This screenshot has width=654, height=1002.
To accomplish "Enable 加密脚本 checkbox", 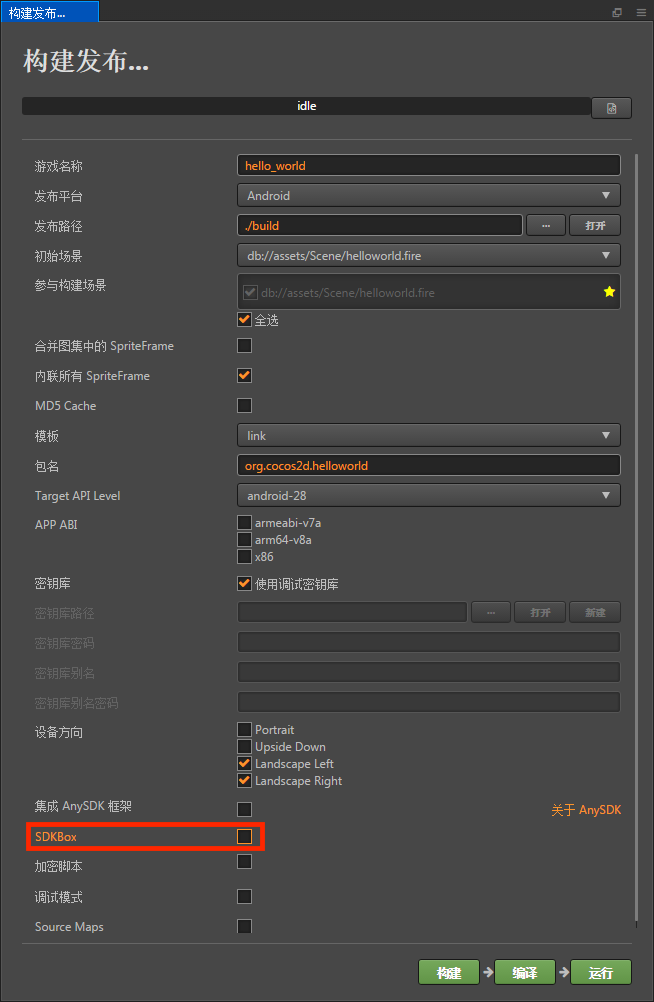I will (x=244, y=862).
